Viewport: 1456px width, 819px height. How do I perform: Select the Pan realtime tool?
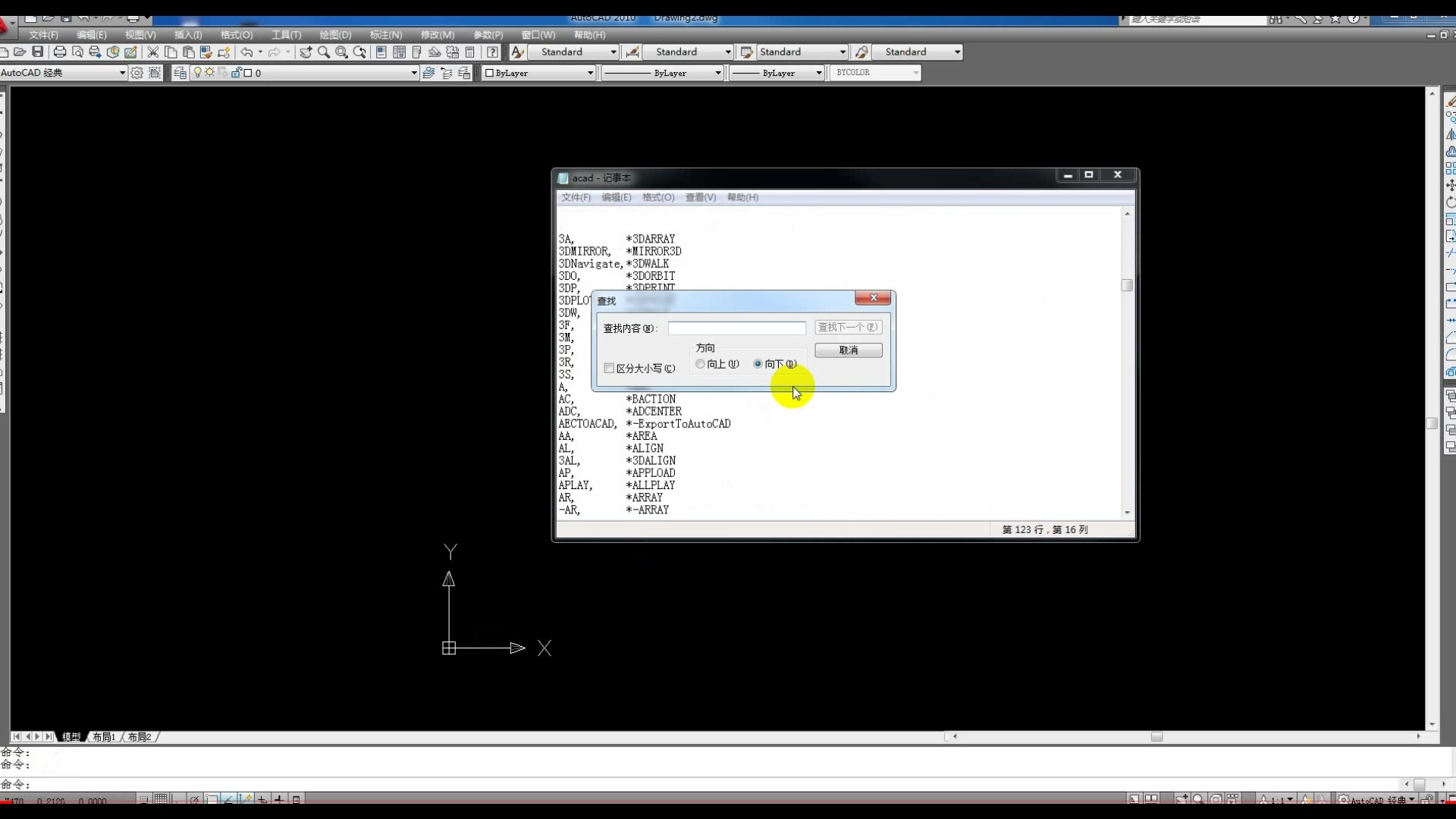(306, 52)
